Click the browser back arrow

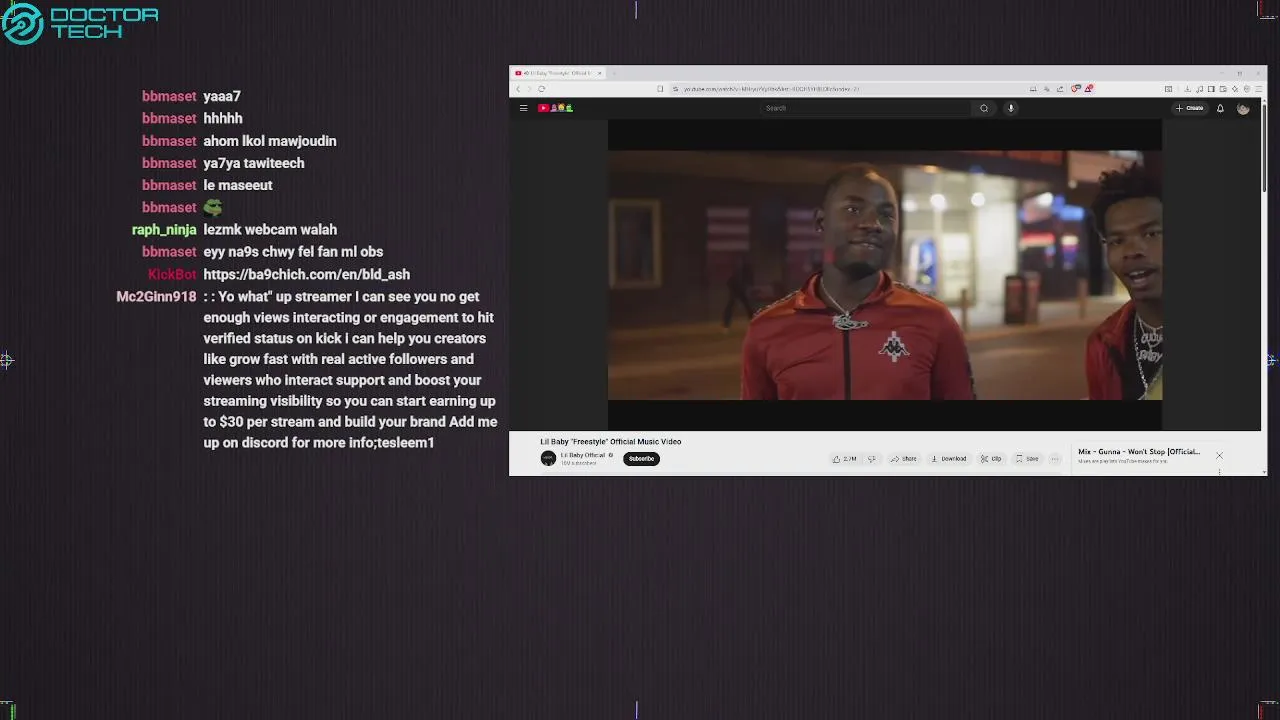pos(518,89)
